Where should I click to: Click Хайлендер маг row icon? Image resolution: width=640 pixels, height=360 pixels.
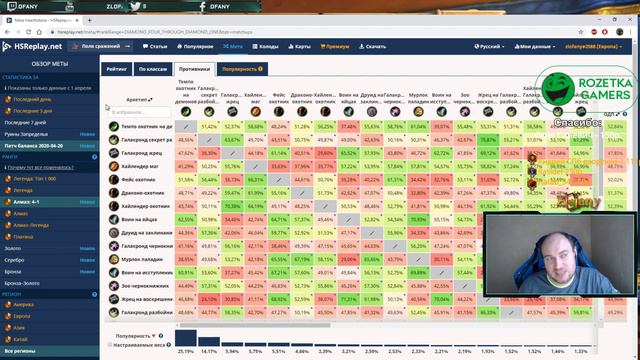(x=113, y=166)
